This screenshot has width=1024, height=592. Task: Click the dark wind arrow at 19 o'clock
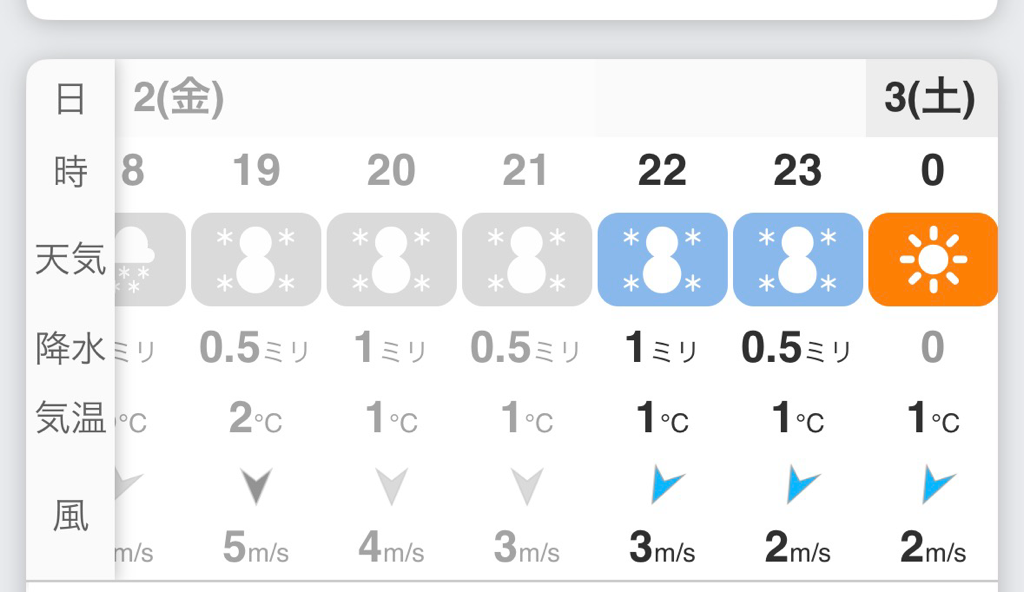click(257, 486)
